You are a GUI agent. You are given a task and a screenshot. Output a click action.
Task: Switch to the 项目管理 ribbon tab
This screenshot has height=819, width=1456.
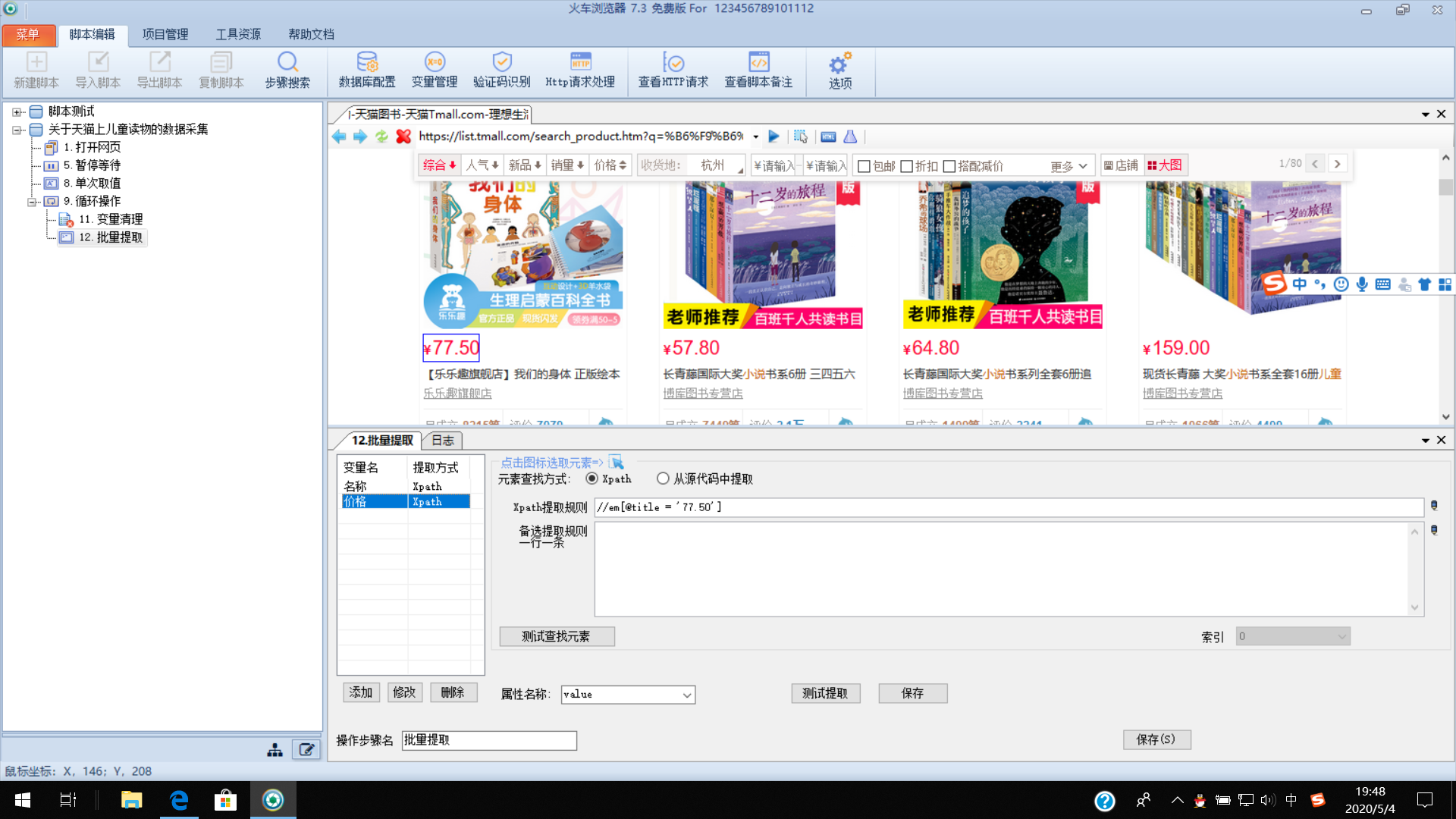165,34
